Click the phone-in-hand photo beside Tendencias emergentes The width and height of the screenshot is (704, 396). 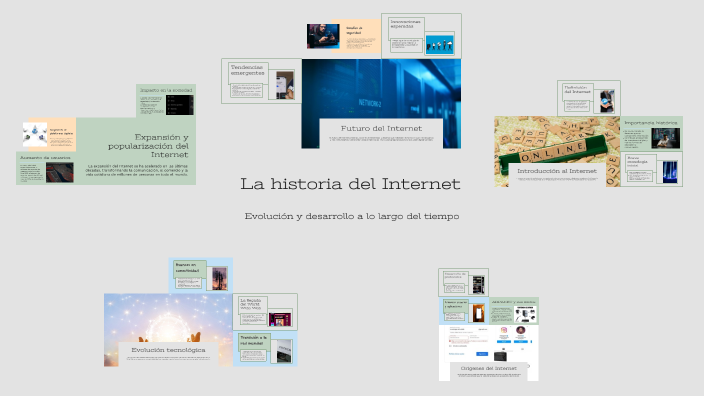pos(285,85)
